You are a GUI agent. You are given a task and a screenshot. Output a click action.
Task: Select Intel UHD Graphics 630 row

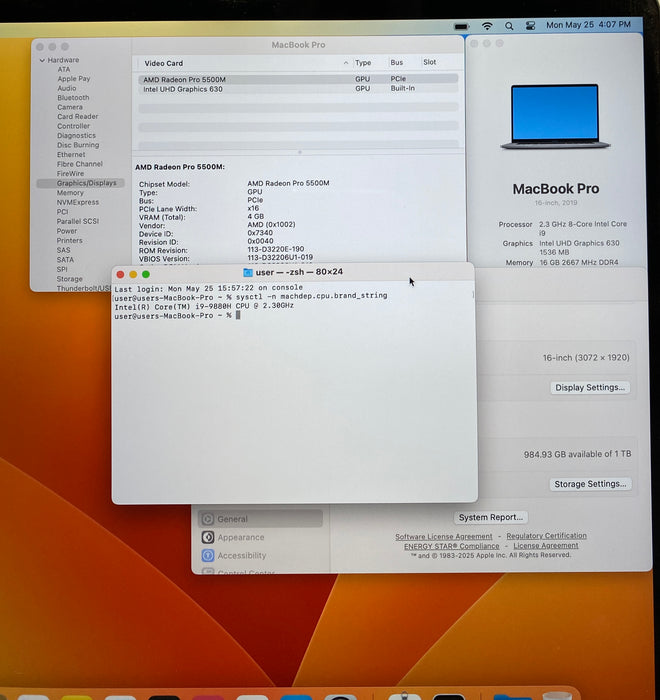point(298,89)
